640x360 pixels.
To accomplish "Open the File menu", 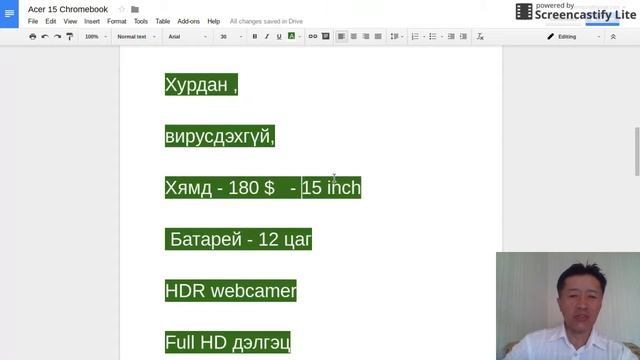I will pyautogui.click(x=33, y=21).
